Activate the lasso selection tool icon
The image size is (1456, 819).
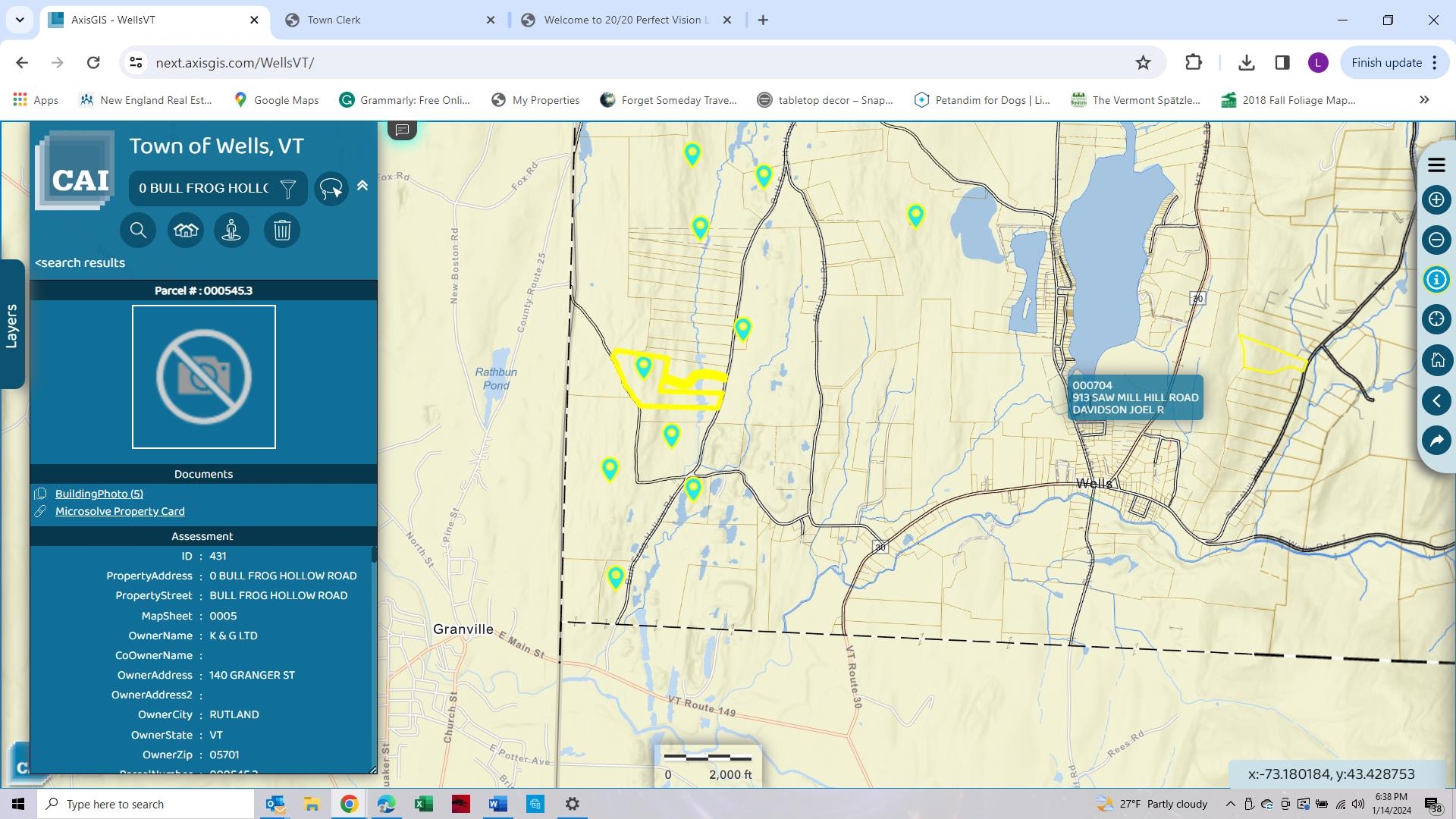pyautogui.click(x=331, y=188)
